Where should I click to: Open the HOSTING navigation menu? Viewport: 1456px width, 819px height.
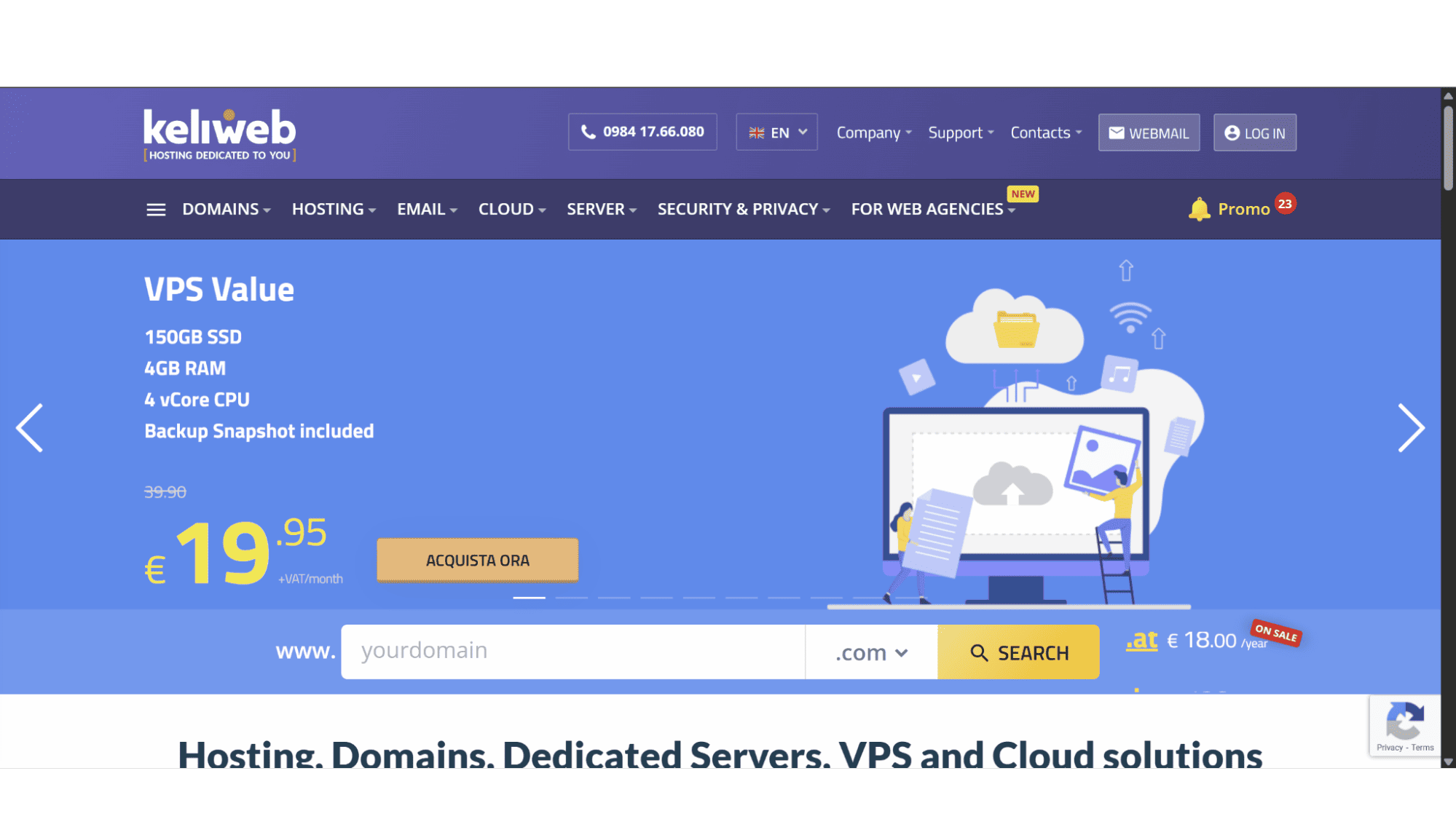(x=334, y=210)
